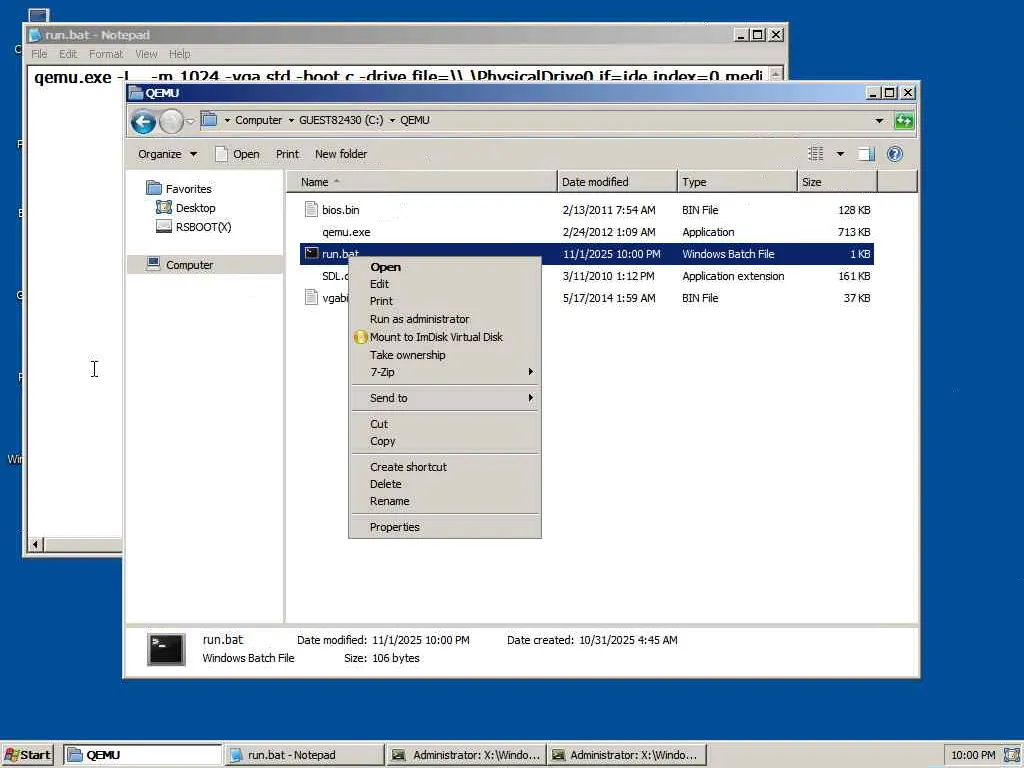Screen dimensions: 1024x768
Task: Choose Open in the context menu
Action: click(x=445, y=266)
